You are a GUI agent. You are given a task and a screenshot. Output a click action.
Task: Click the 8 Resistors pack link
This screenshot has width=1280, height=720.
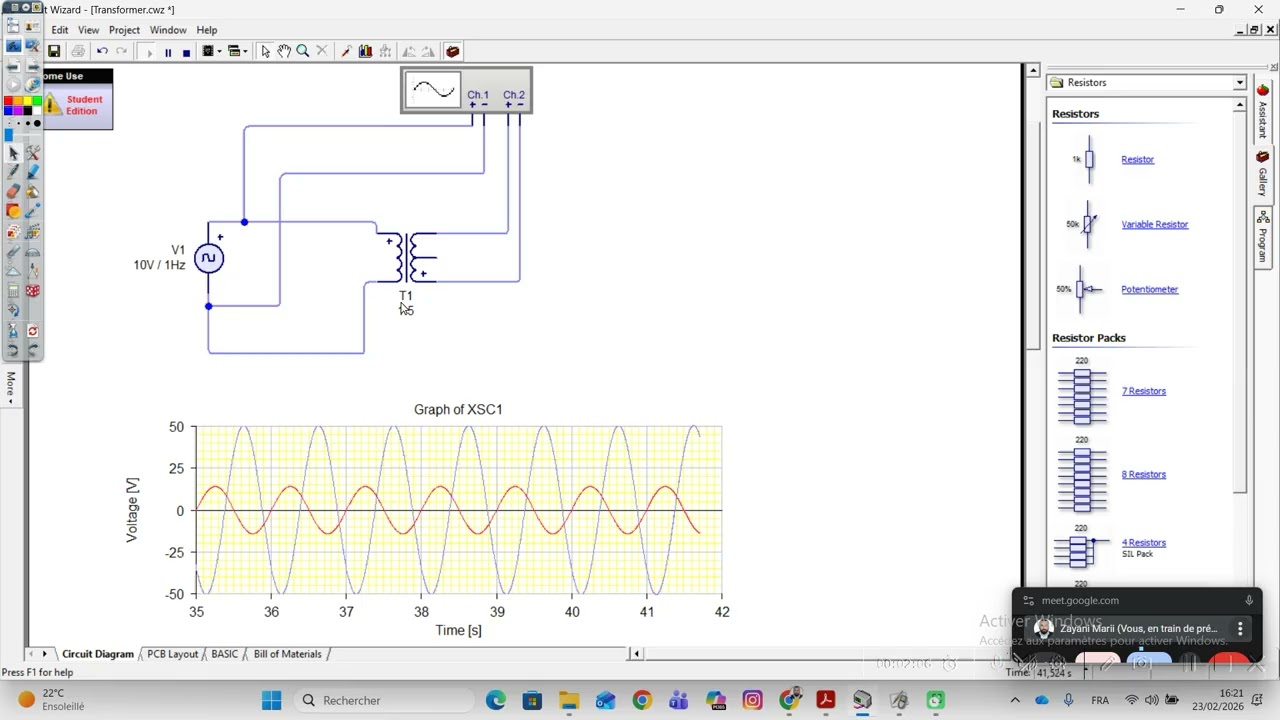[1143, 475]
